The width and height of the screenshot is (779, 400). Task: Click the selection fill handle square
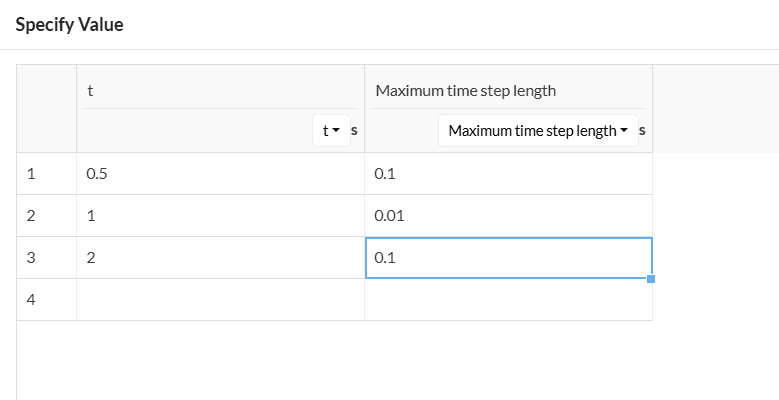click(652, 279)
